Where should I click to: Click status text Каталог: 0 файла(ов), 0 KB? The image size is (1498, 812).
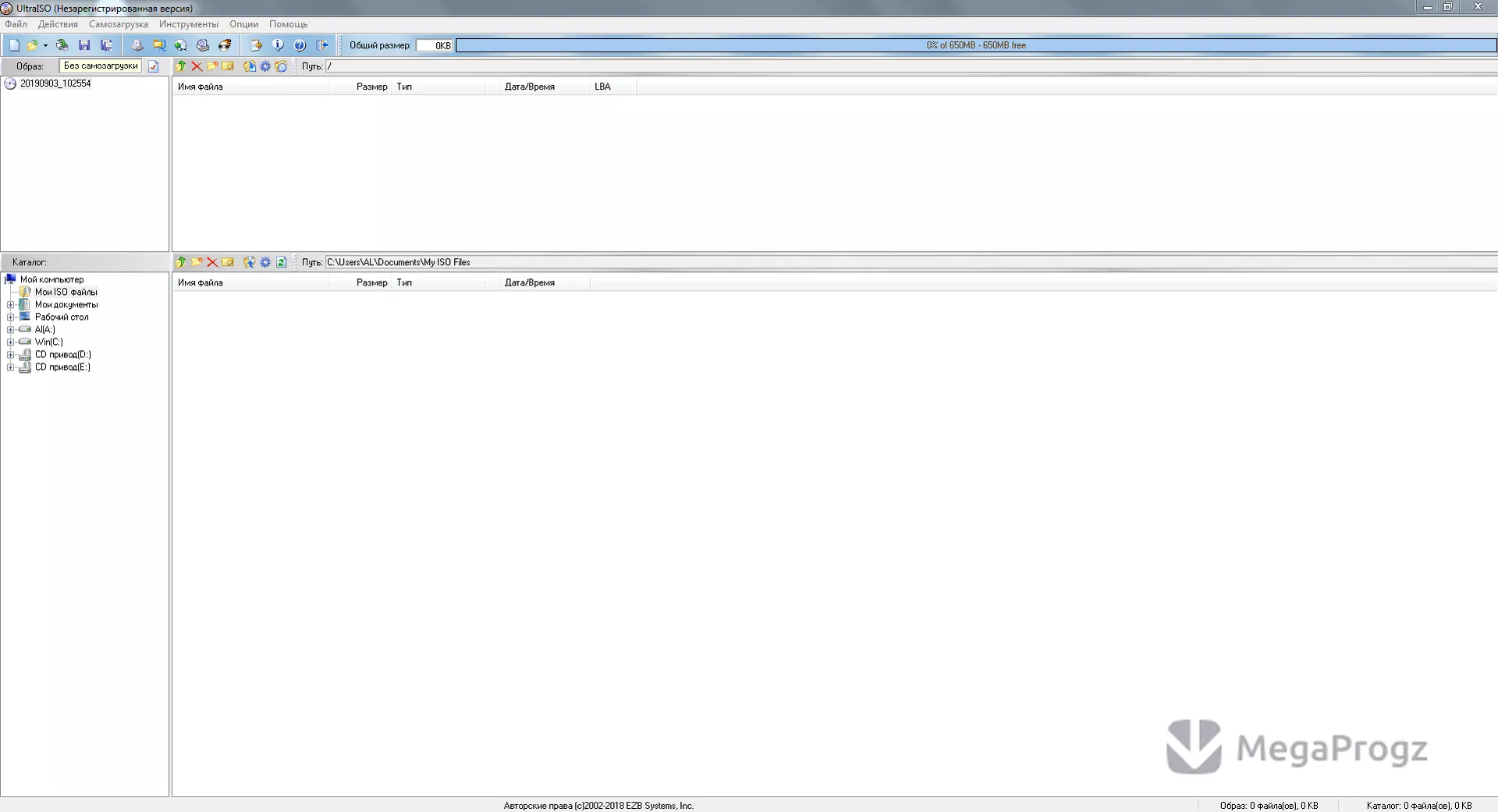pyautogui.click(x=1419, y=806)
